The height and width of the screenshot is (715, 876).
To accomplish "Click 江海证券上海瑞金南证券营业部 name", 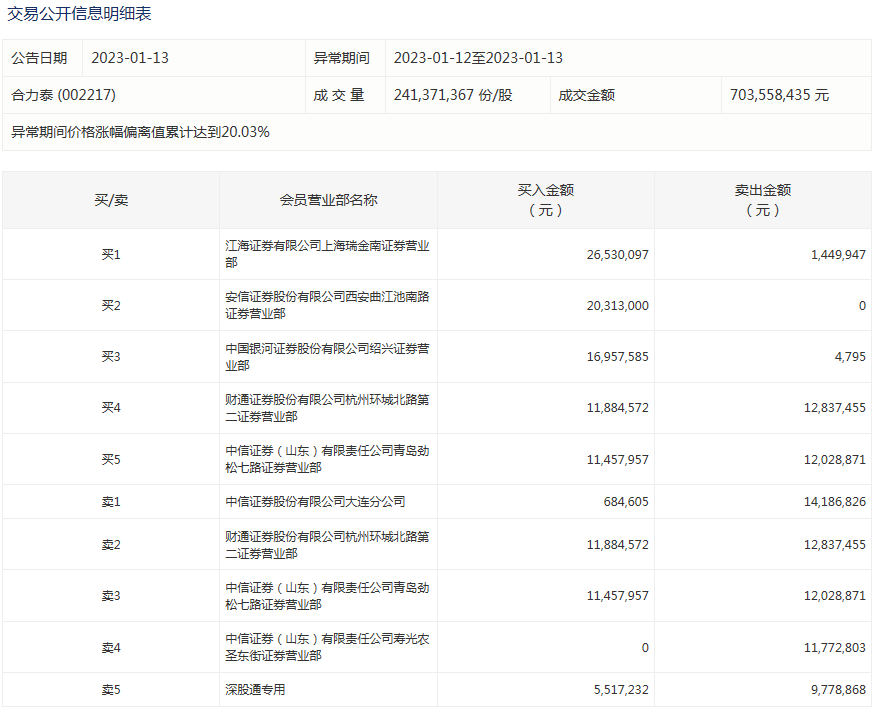I will (x=327, y=254).
